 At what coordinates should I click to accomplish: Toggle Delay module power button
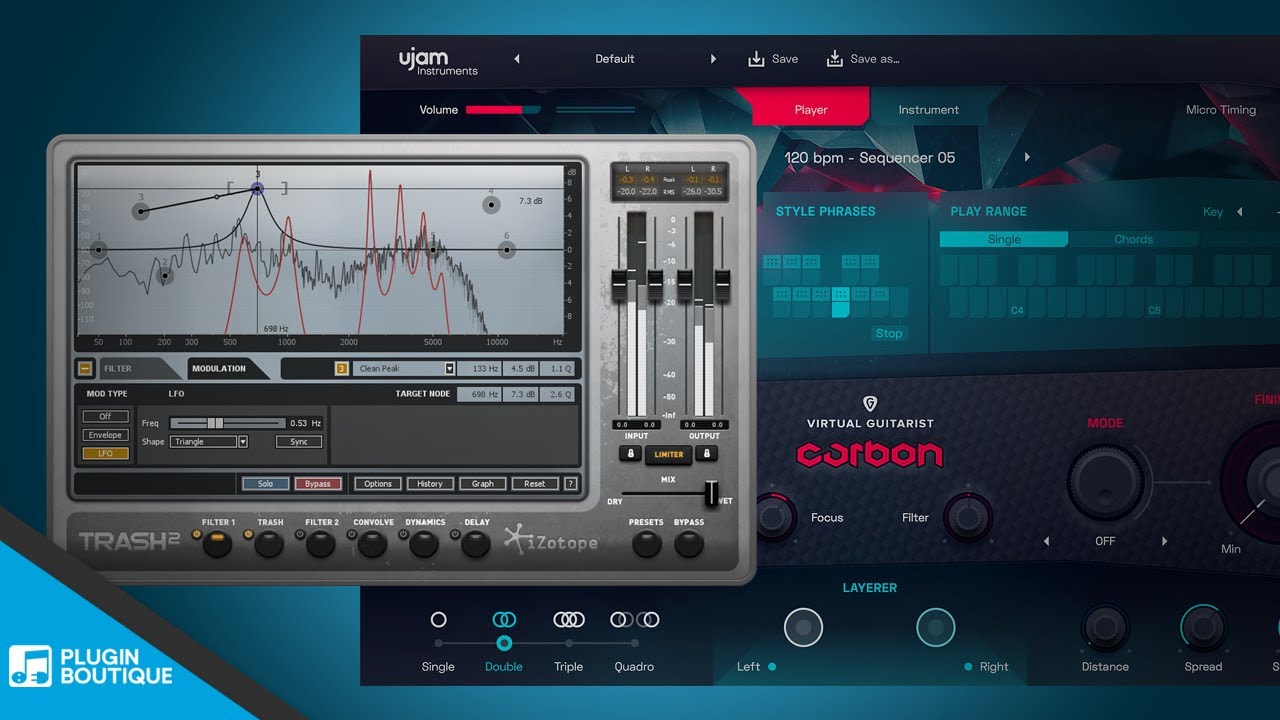click(x=456, y=534)
